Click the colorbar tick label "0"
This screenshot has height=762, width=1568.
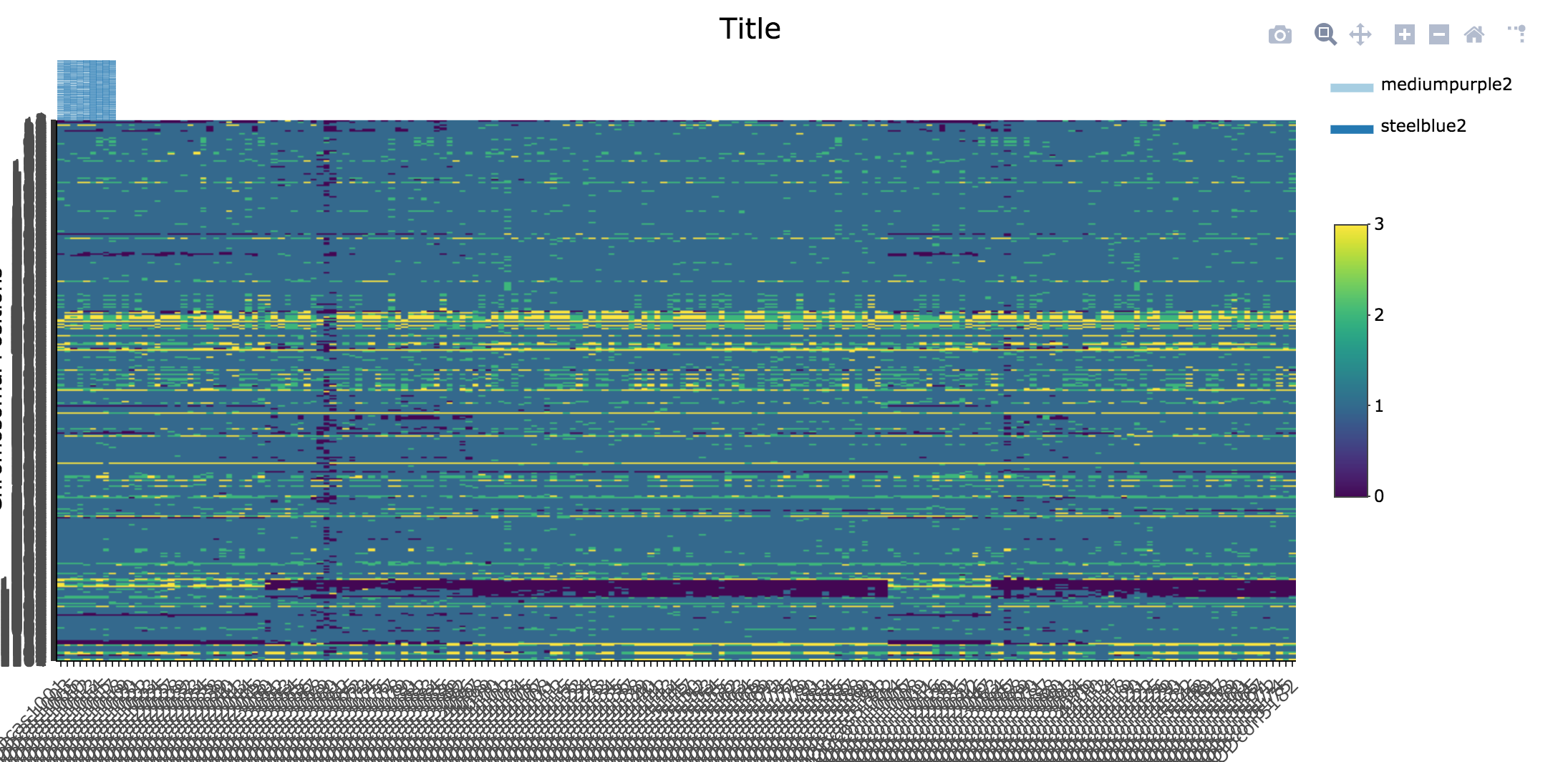pos(1379,496)
